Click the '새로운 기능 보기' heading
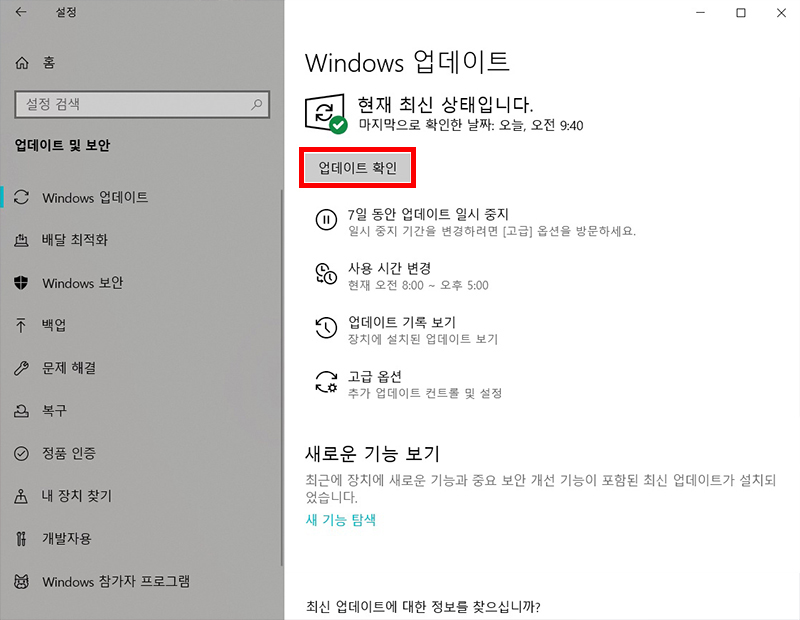800x620 pixels. [x=372, y=453]
